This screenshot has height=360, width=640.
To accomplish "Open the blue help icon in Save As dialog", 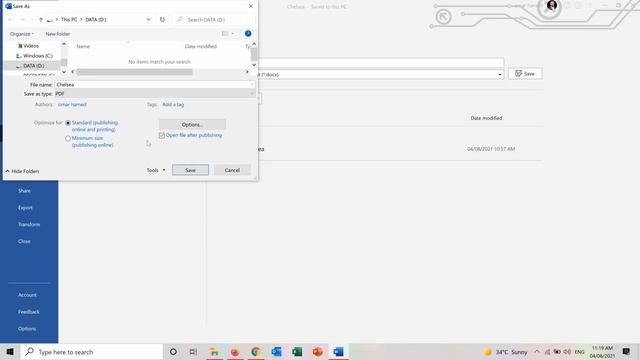I will tap(248, 33).
